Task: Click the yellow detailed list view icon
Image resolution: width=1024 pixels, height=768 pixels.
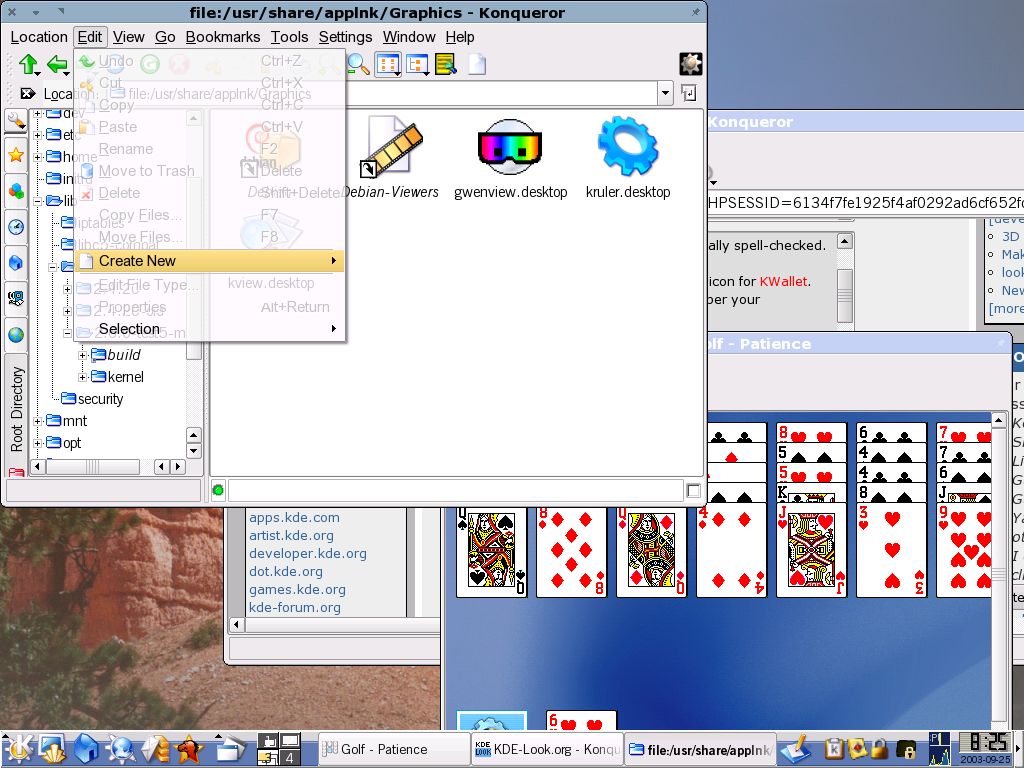Action: (446, 64)
